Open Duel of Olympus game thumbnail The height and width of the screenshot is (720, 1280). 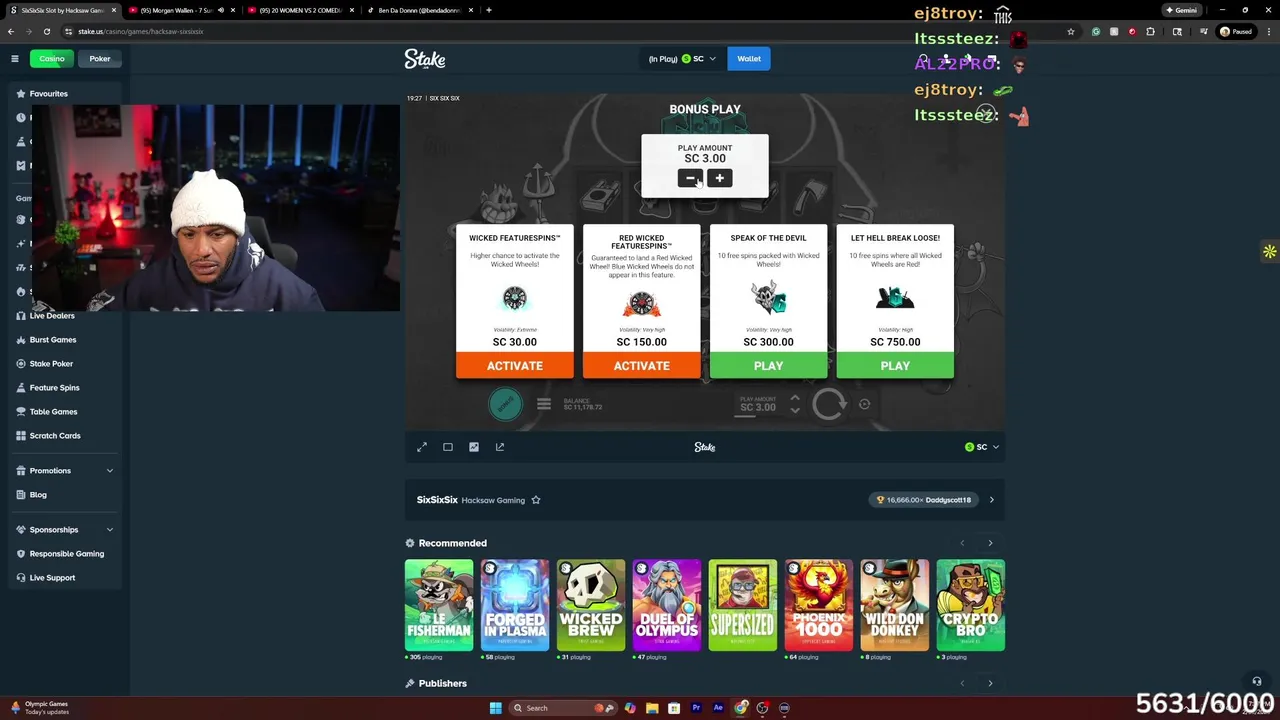tap(667, 605)
